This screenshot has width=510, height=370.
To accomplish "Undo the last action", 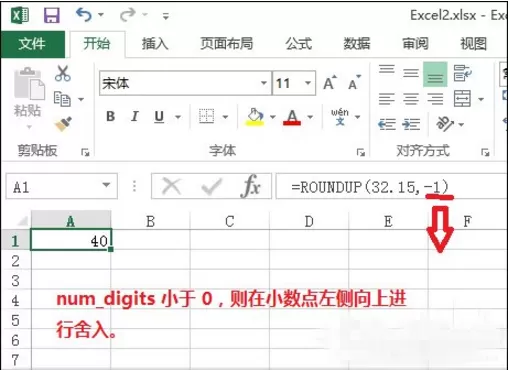I will [84, 15].
